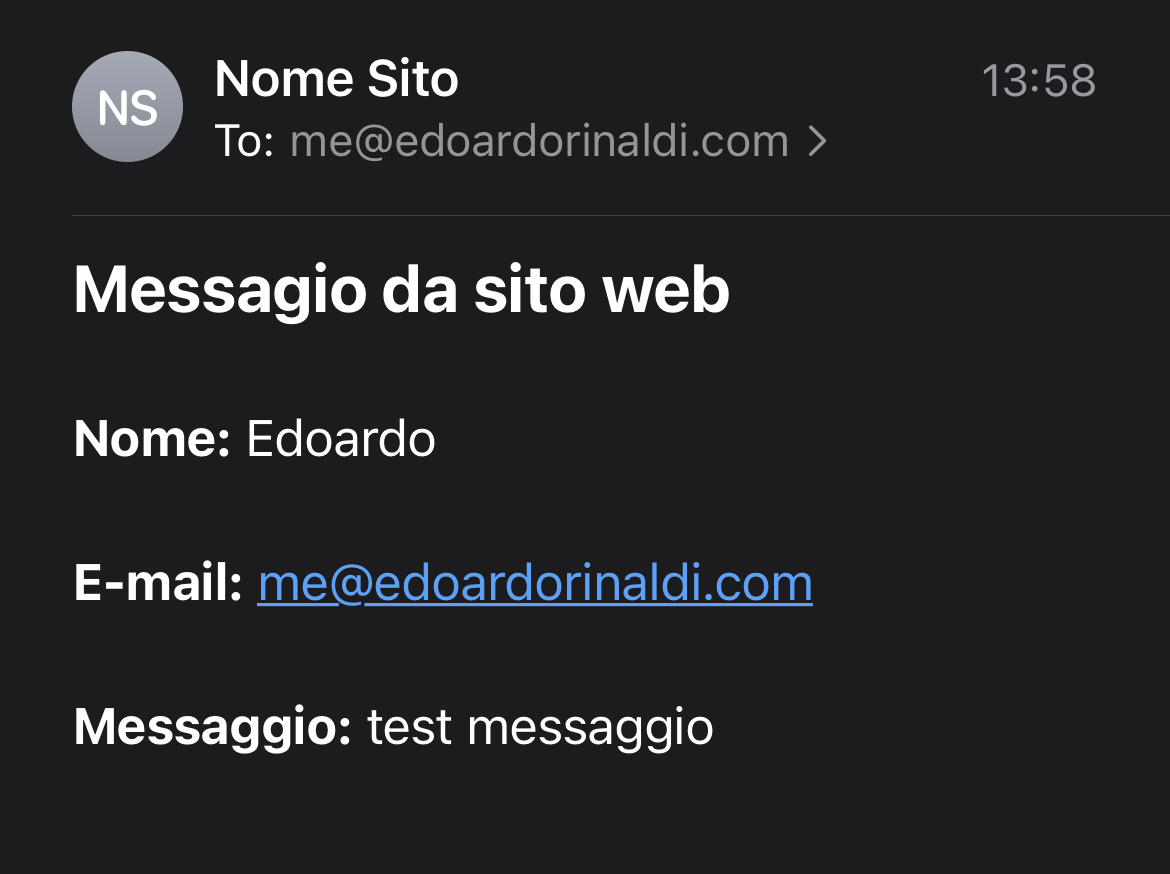Click the bold "Nome:" field label

152,439
